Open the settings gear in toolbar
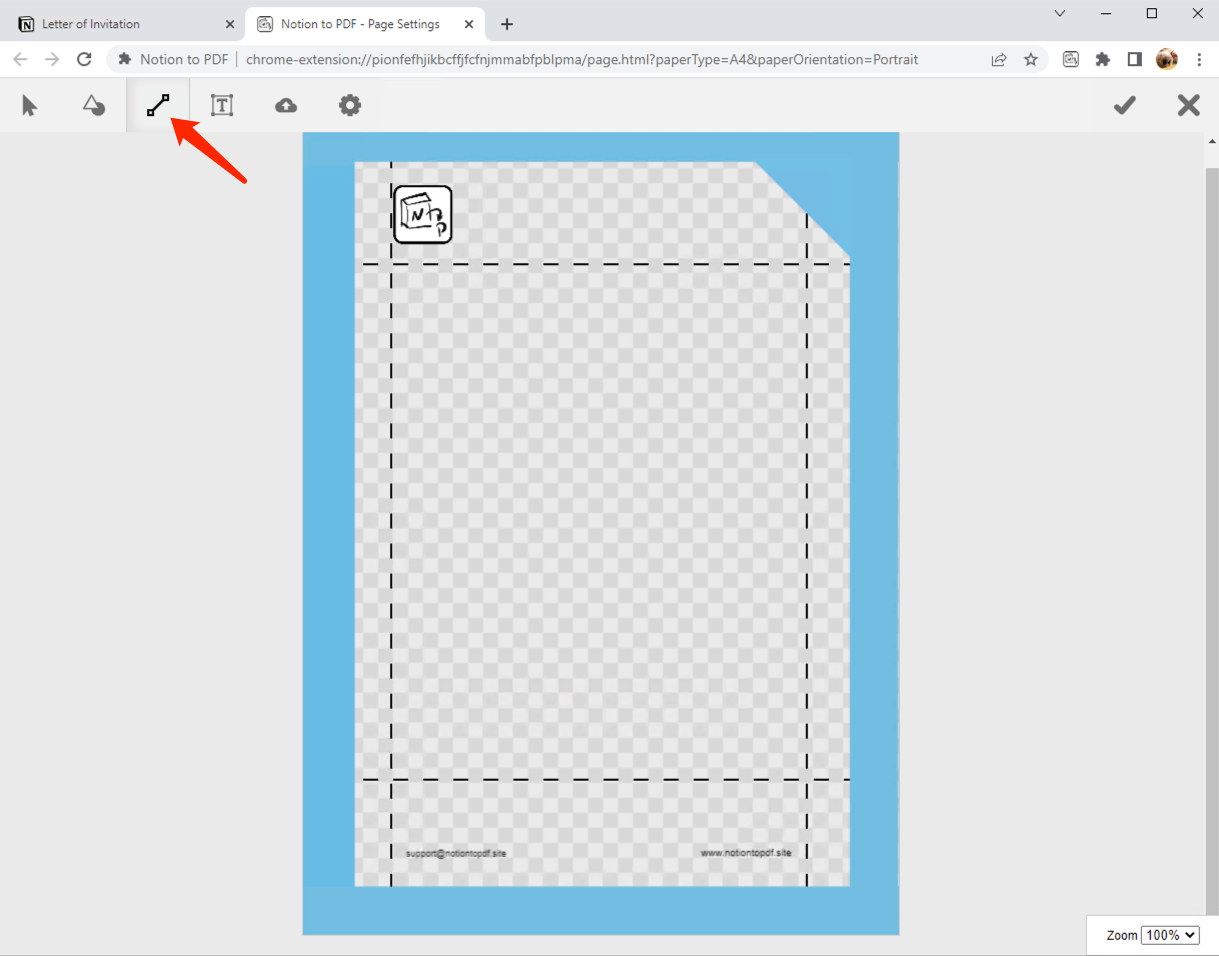 [349, 105]
